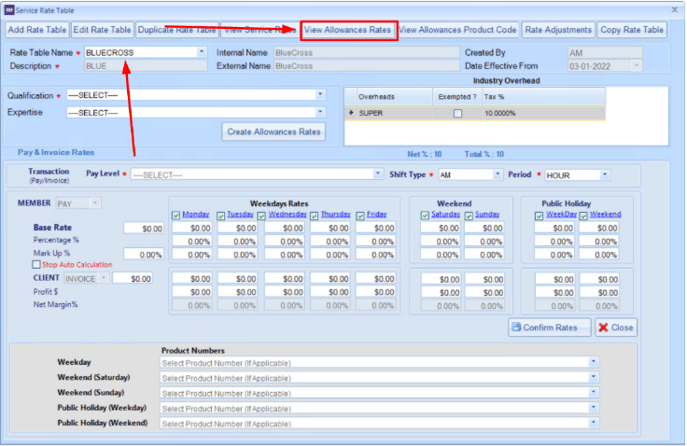Open Edit Rate Table
Image resolution: width=687 pixels, height=446 pixels.
[102, 30]
